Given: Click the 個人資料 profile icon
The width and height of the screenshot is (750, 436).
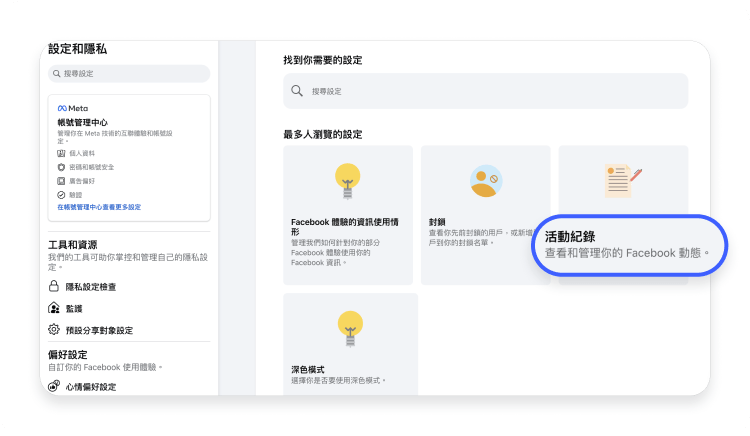Looking at the screenshot, I should (x=61, y=153).
